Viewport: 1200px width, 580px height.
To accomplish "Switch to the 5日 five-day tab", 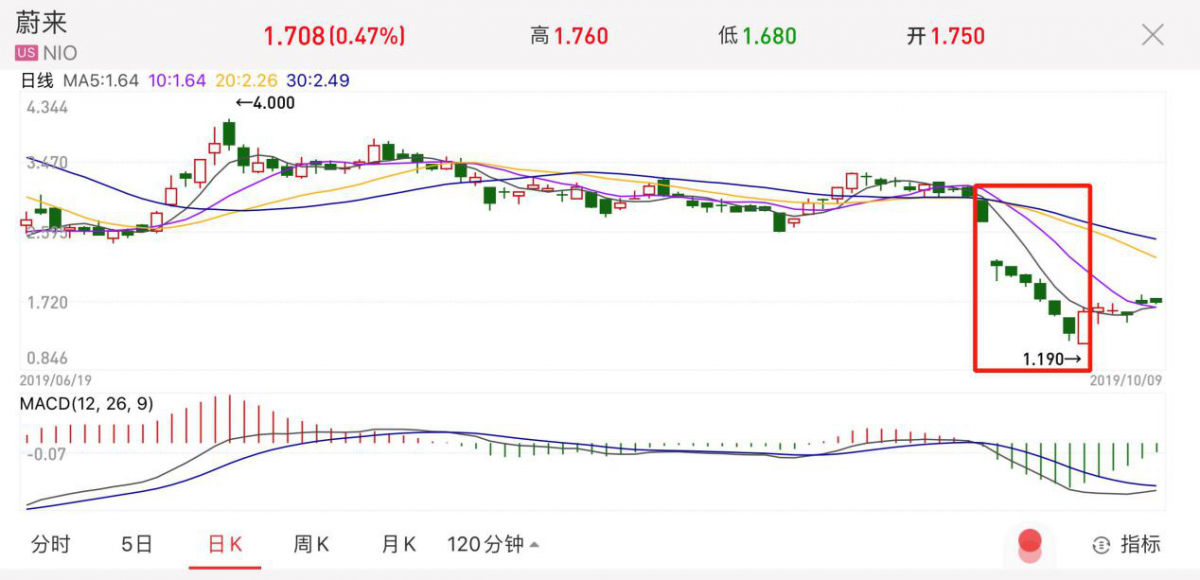I will [x=137, y=544].
